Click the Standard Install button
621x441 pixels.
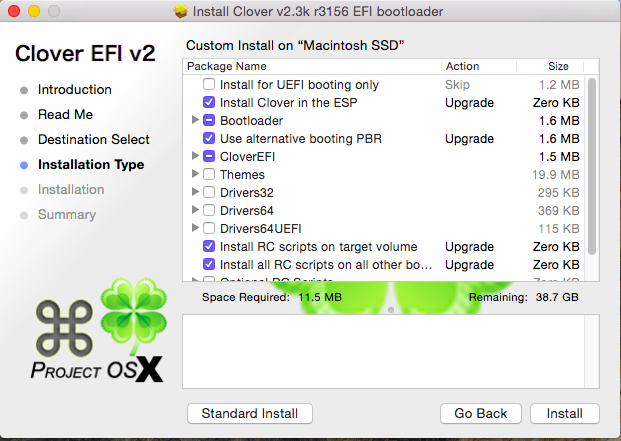[x=250, y=414]
